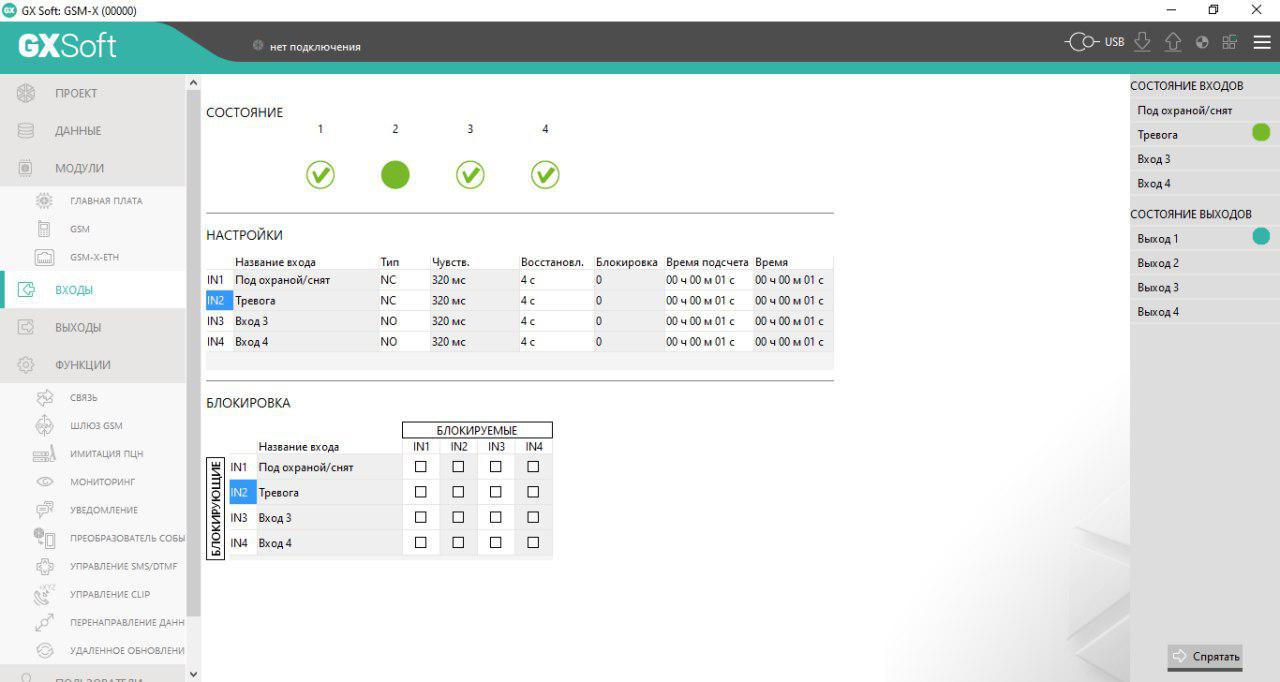1280x682 pixels.
Task: Collapse the МОДУЛИ sidebar section
Action: click(93, 168)
